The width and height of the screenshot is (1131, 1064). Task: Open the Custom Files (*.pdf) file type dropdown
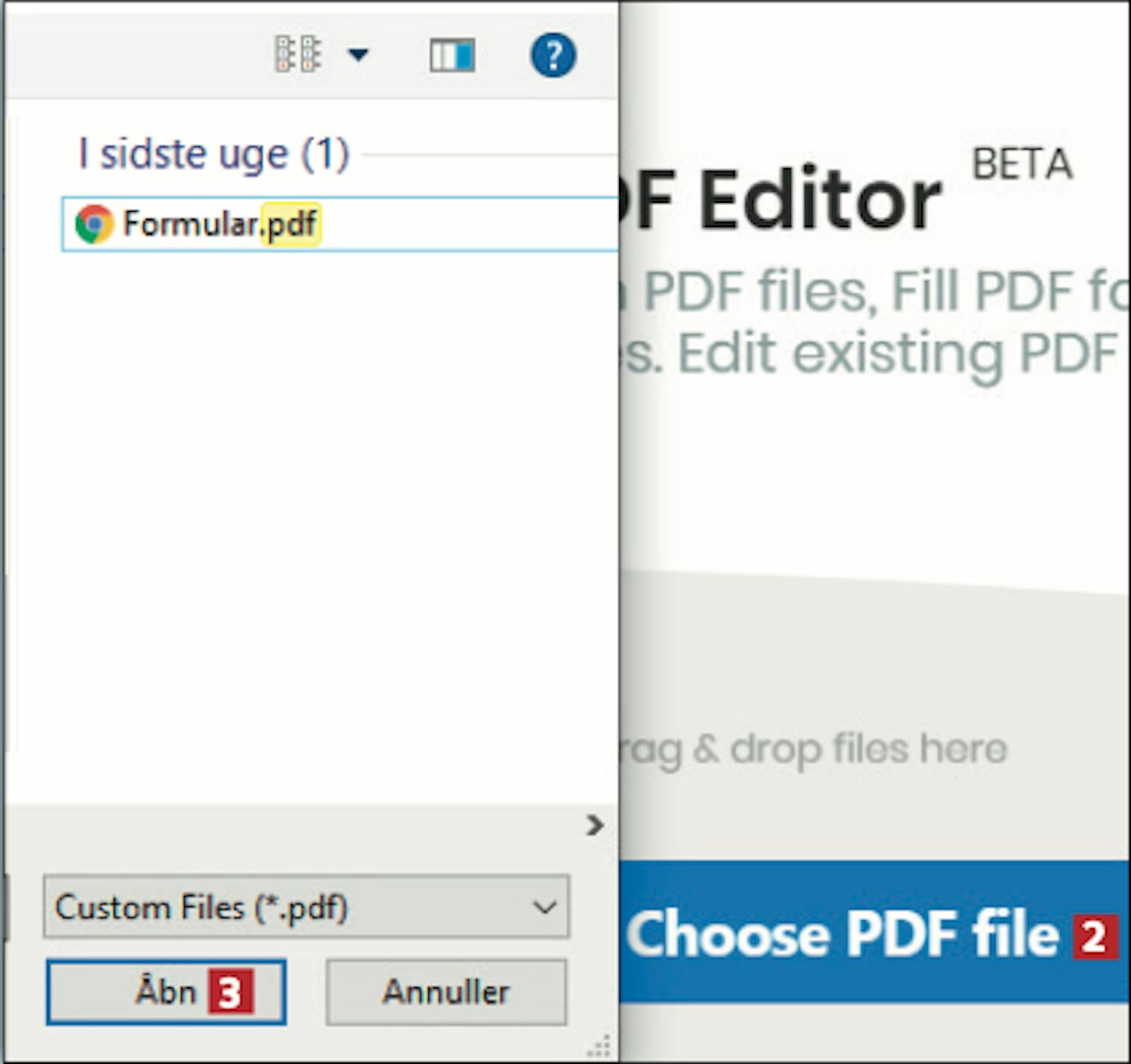(x=306, y=907)
